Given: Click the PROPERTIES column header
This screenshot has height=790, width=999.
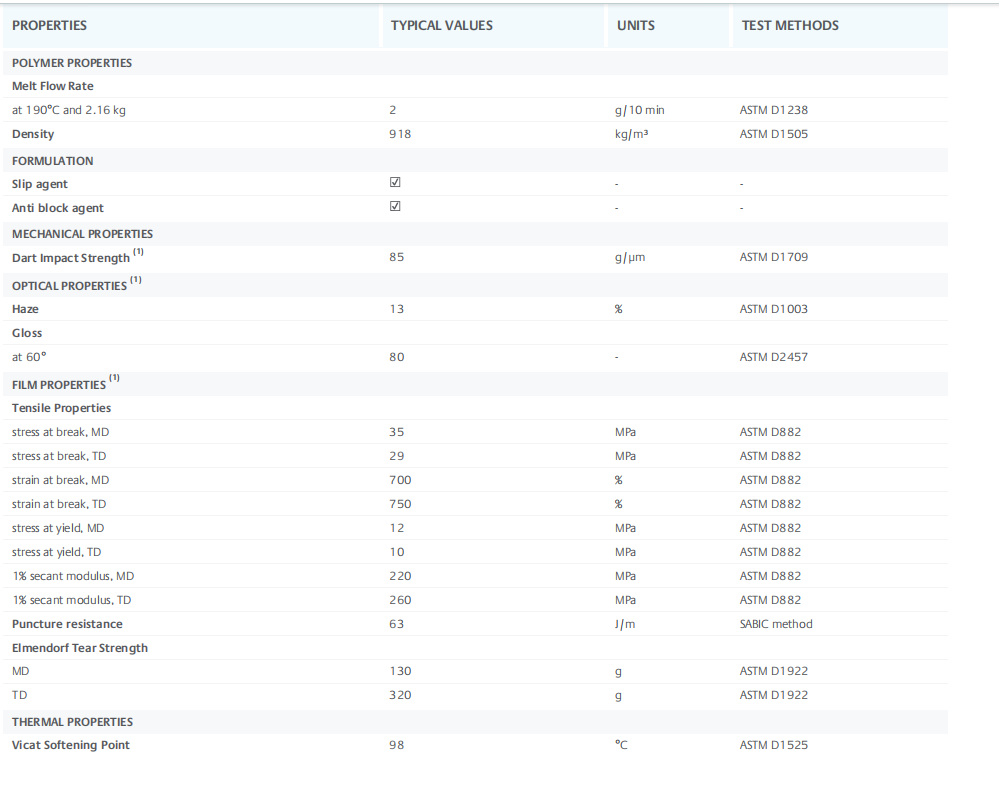Looking at the screenshot, I should (x=49, y=25).
